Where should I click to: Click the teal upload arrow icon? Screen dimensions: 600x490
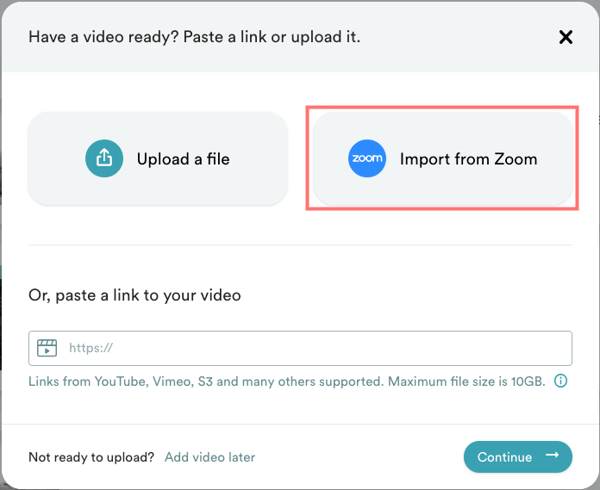point(104,158)
